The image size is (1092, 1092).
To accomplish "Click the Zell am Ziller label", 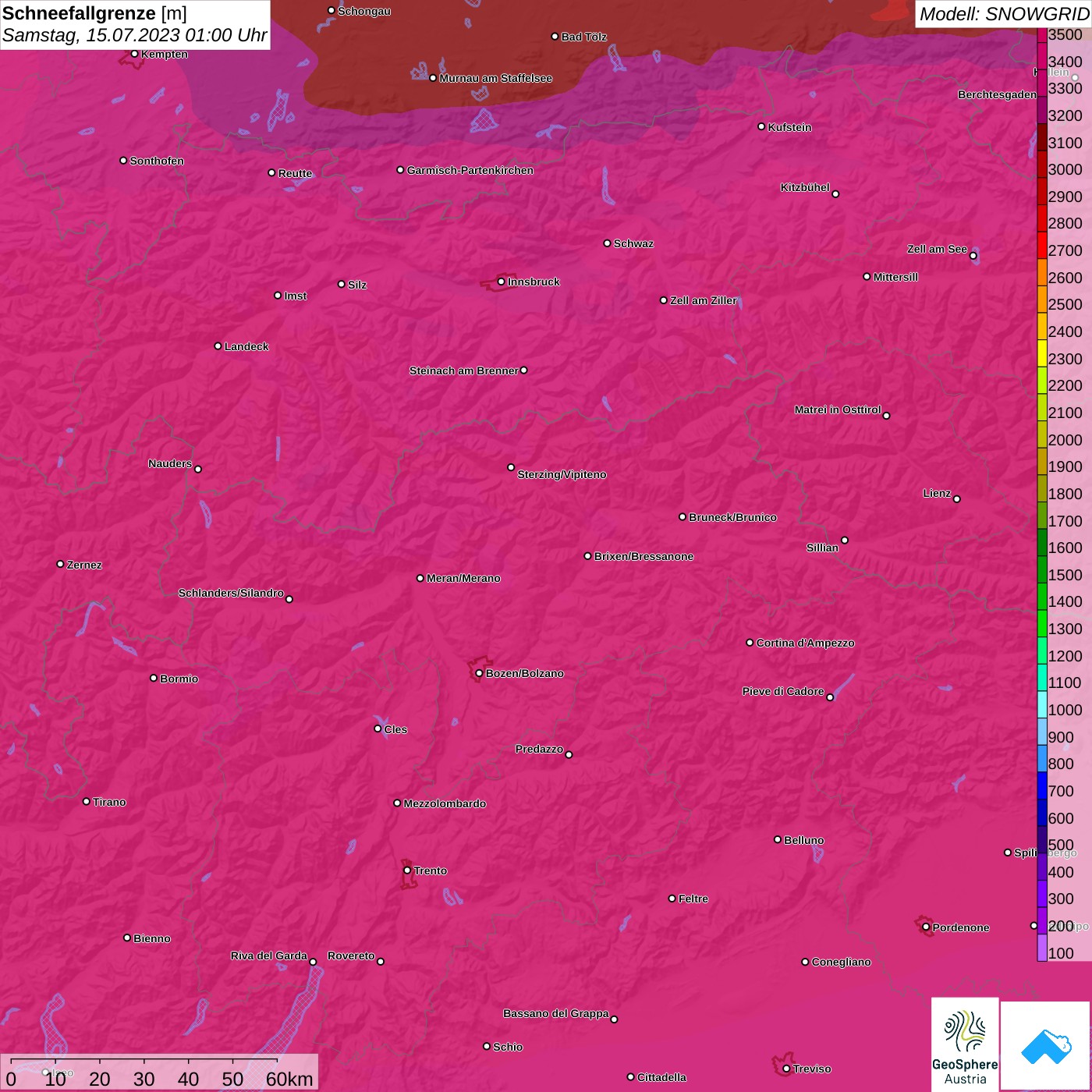I will coord(704,300).
